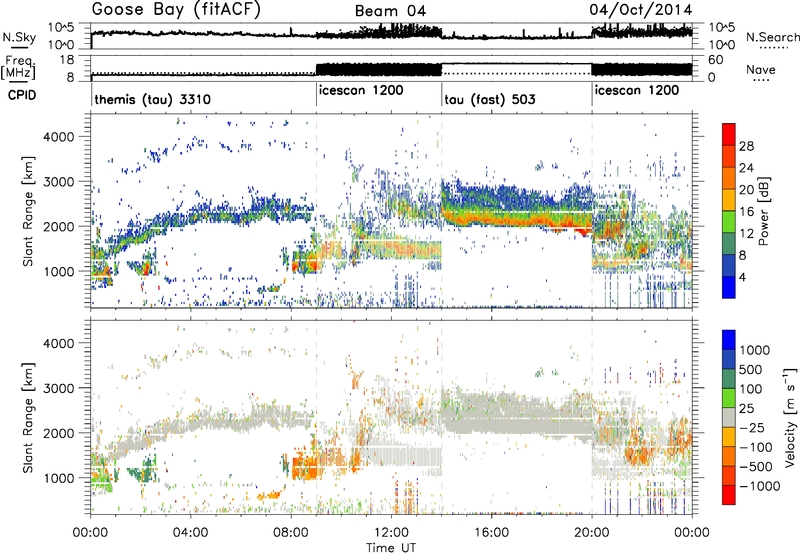Screen dimensions: 800x554
Task: Click the '4' tick on the Power scale
Action: pos(743,278)
